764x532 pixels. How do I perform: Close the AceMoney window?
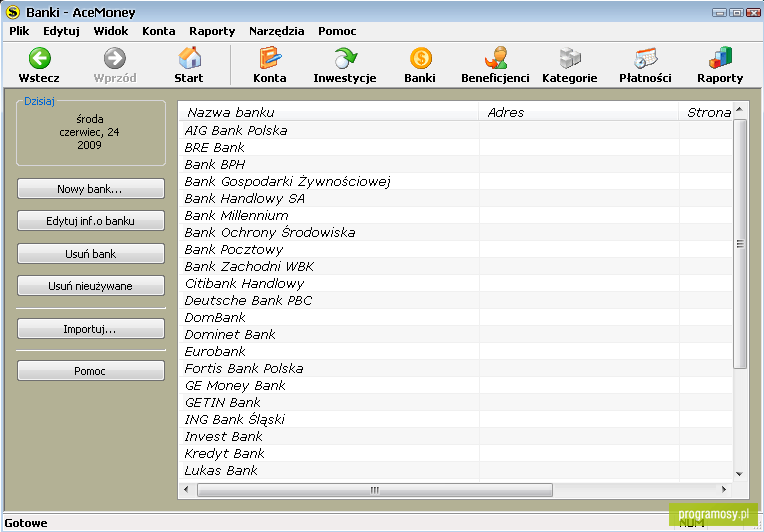pyautogui.click(x=753, y=13)
